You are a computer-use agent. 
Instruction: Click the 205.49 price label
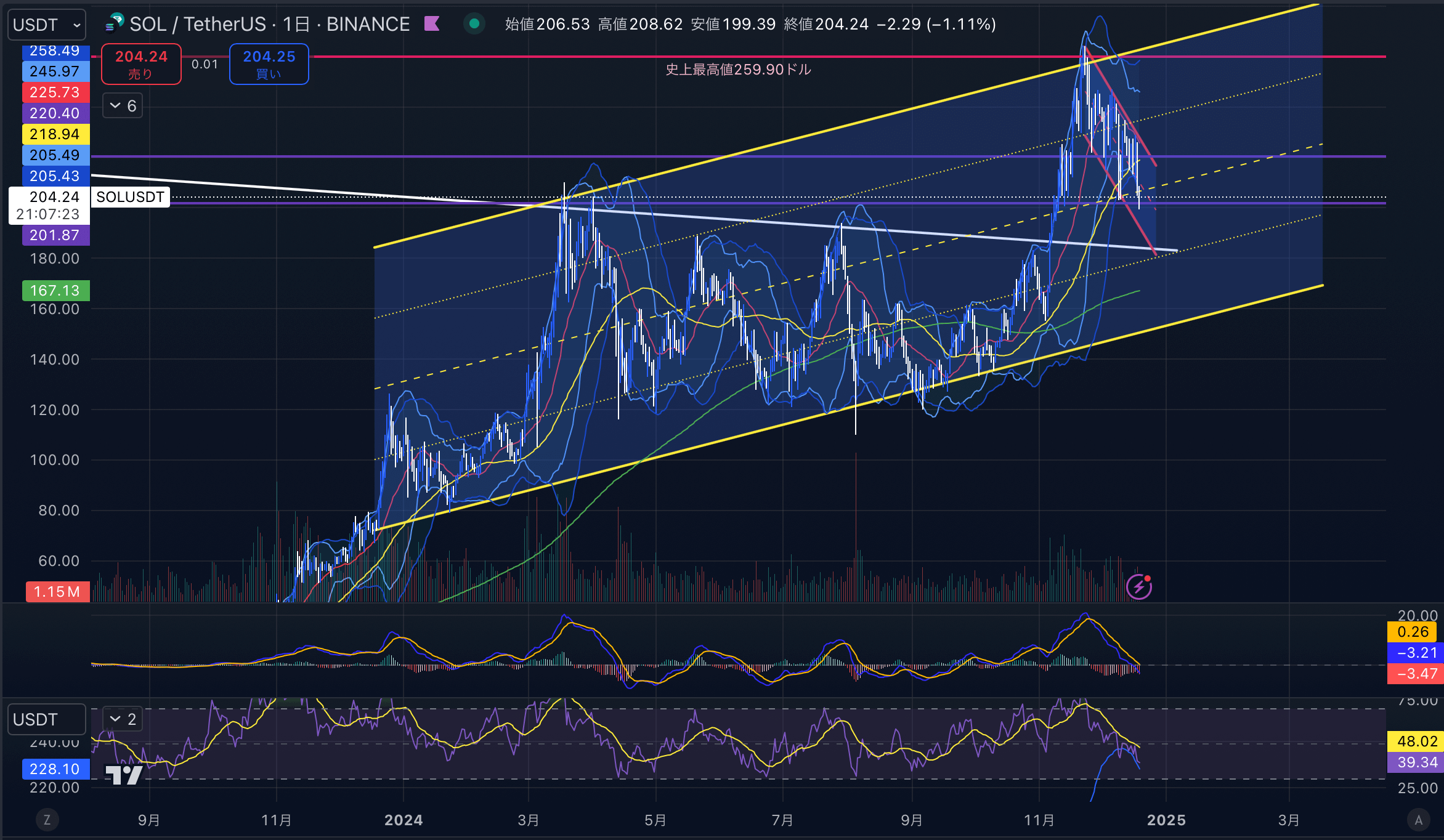coord(55,155)
